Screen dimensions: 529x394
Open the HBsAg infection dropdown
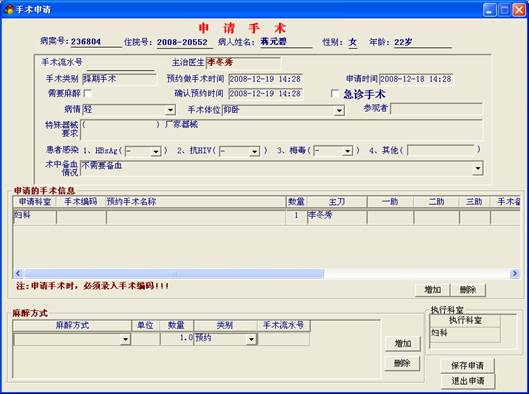(x=156, y=151)
